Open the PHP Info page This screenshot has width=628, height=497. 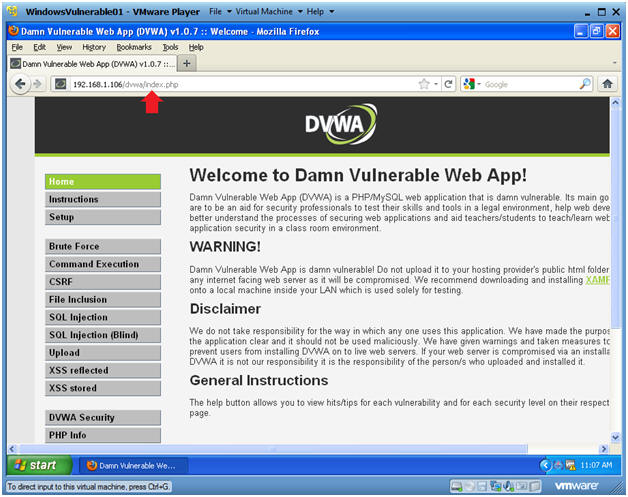[103, 435]
